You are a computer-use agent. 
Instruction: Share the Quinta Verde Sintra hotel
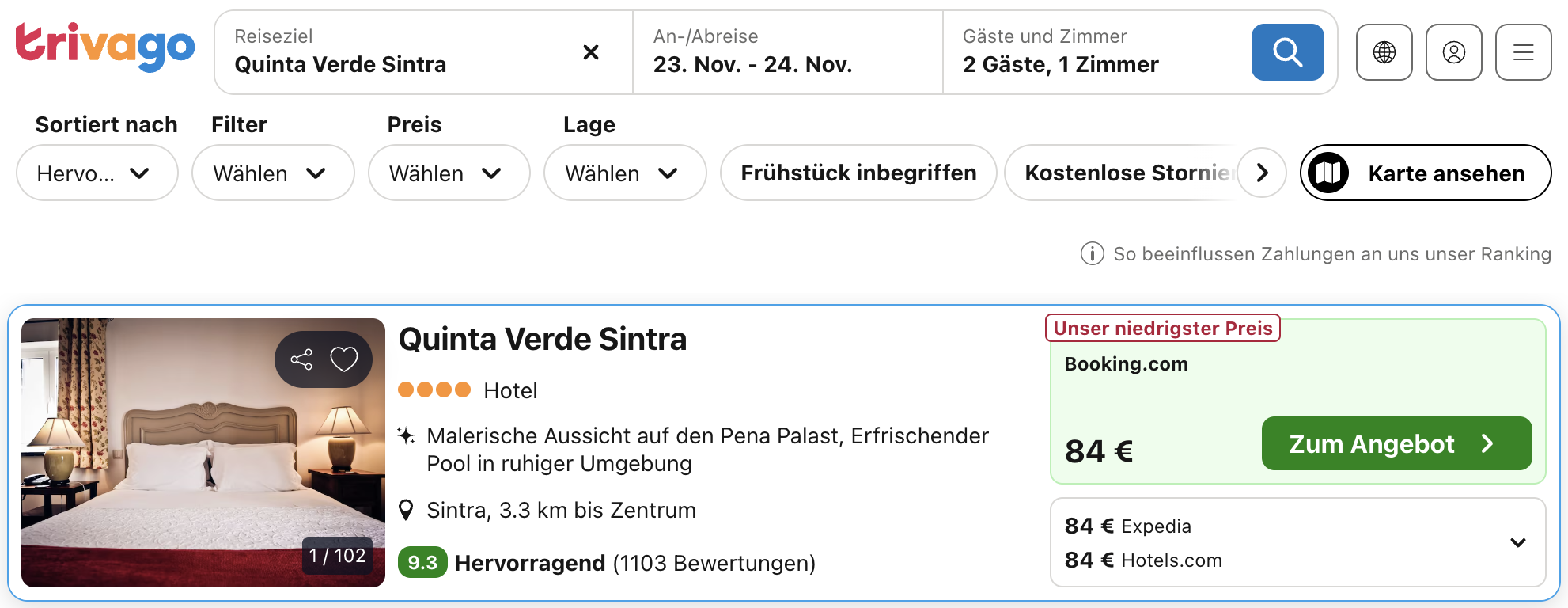click(301, 359)
